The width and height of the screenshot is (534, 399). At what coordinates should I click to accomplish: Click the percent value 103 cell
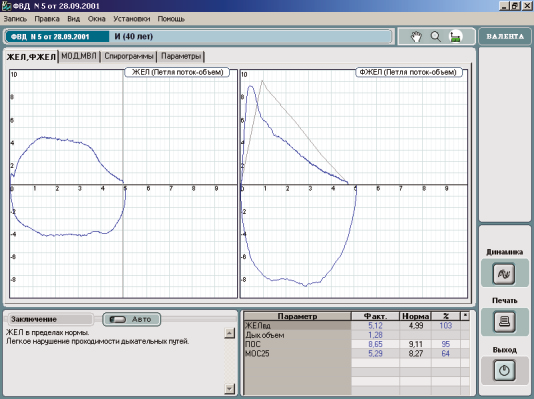pyautogui.click(x=446, y=325)
